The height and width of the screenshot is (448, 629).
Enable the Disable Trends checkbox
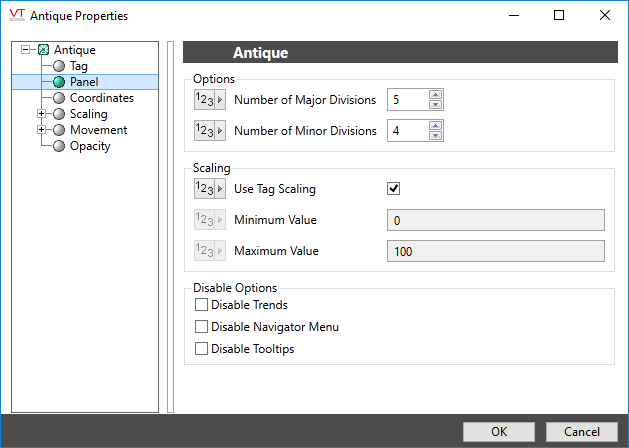202,305
